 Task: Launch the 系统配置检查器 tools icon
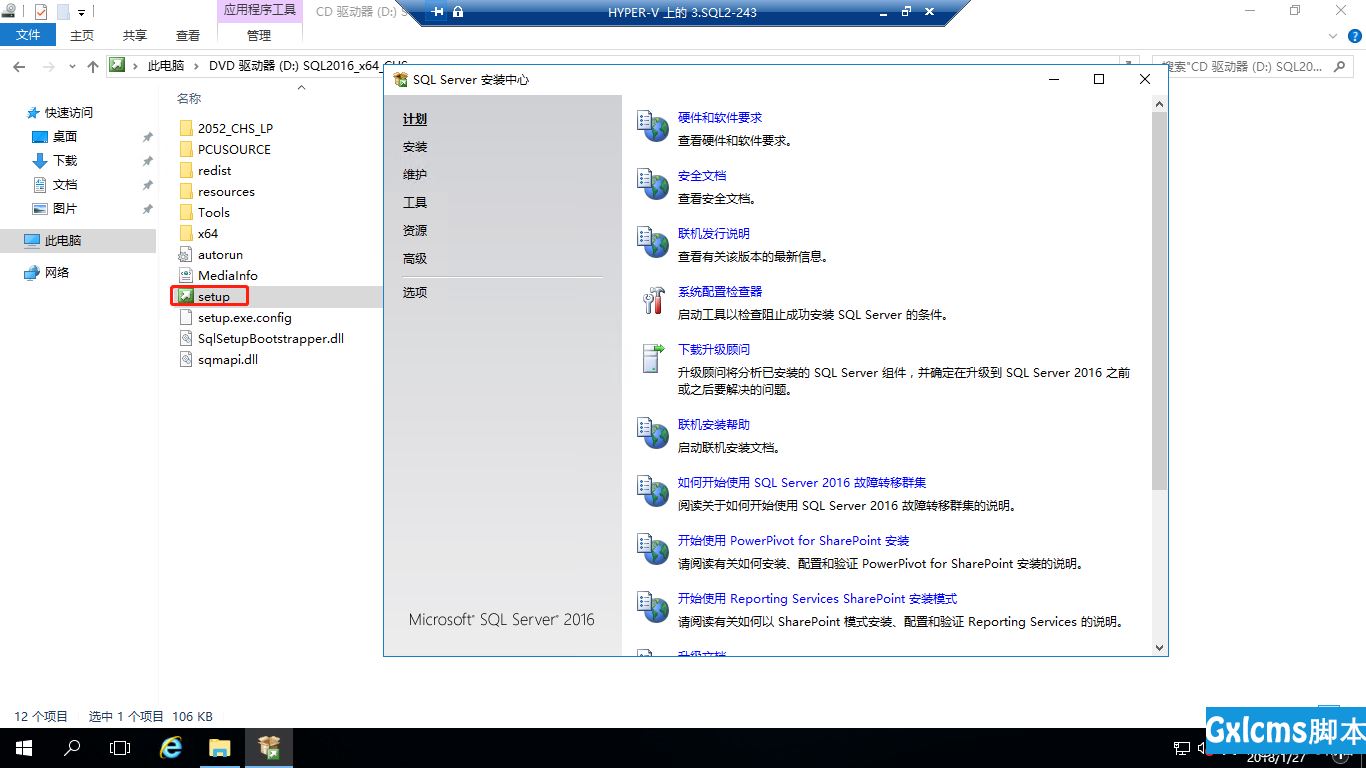654,301
